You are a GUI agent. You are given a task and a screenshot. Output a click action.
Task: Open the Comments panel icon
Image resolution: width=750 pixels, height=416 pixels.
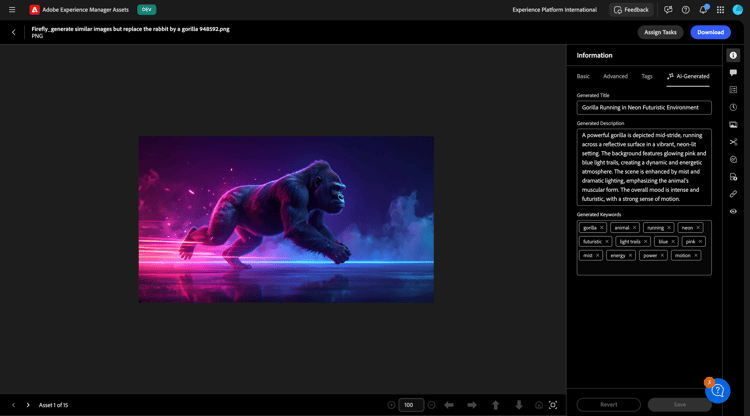tap(733, 73)
